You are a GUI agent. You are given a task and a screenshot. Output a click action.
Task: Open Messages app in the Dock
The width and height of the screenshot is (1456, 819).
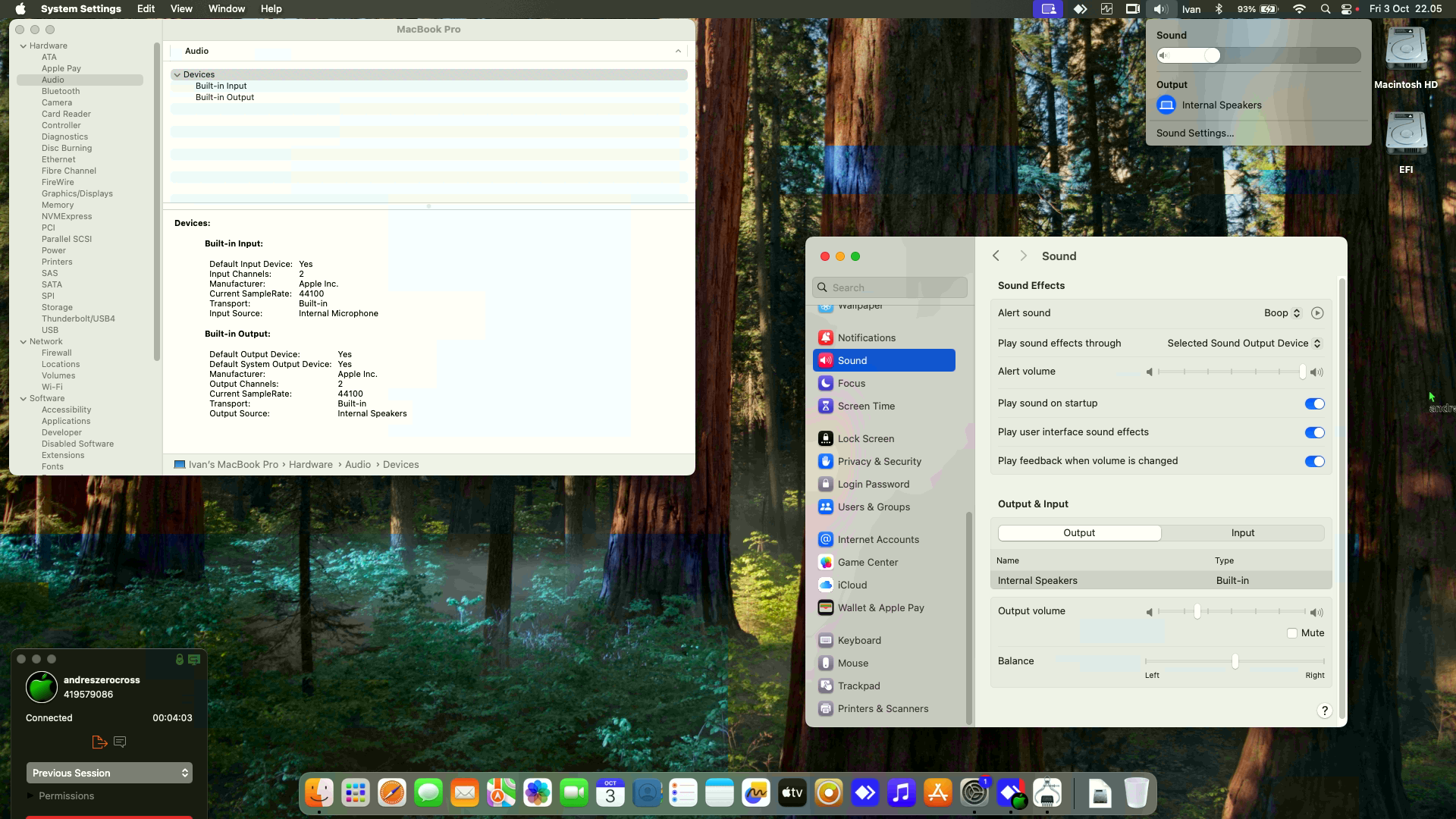click(428, 793)
